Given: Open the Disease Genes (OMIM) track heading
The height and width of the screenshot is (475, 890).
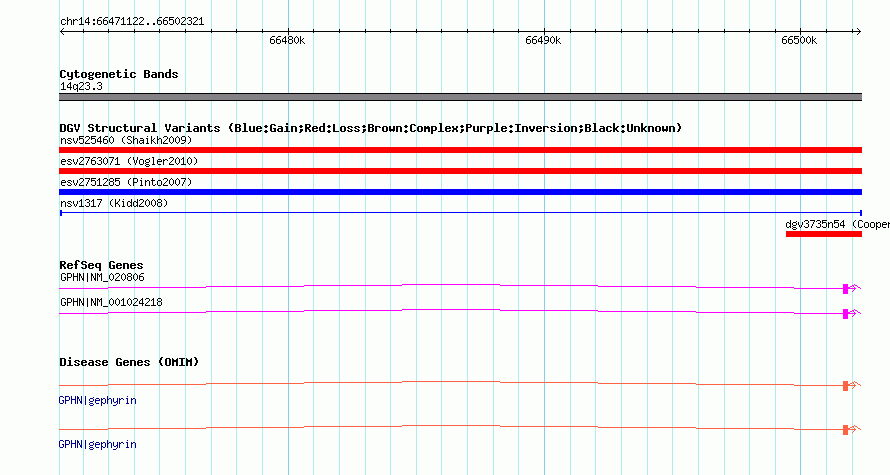Looking at the screenshot, I should (129, 362).
